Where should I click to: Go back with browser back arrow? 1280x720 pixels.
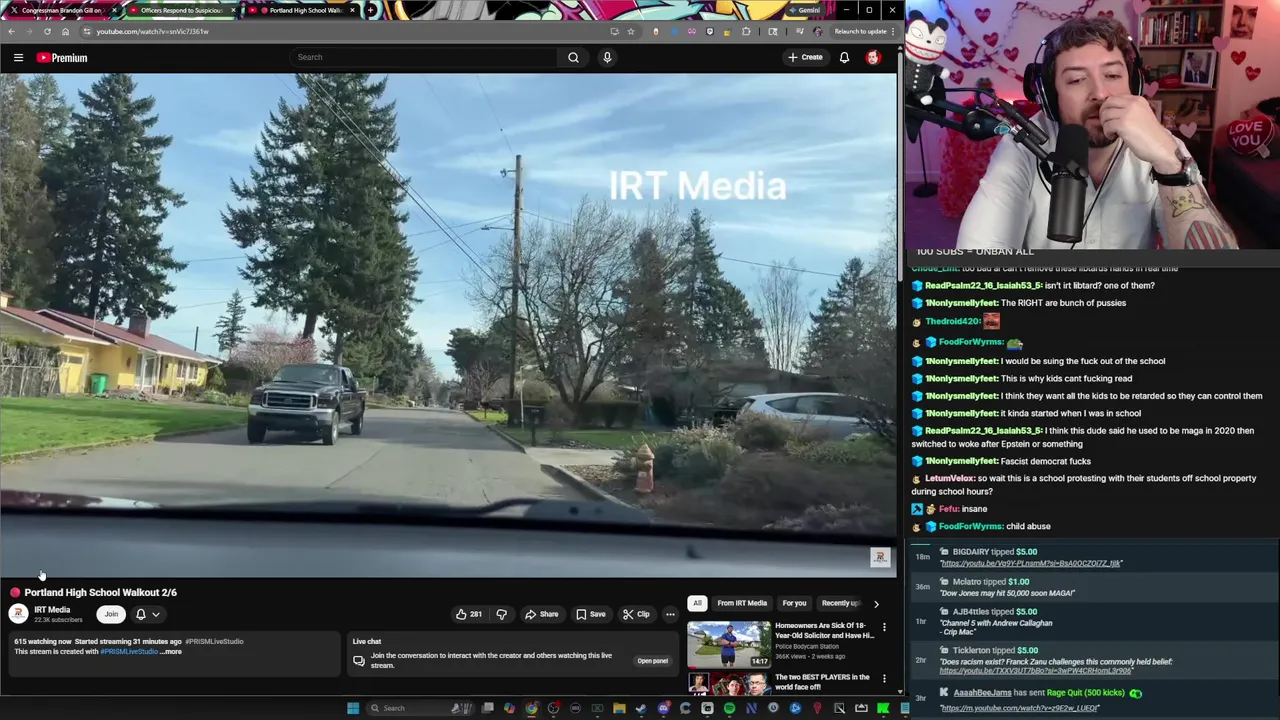click(x=11, y=31)
